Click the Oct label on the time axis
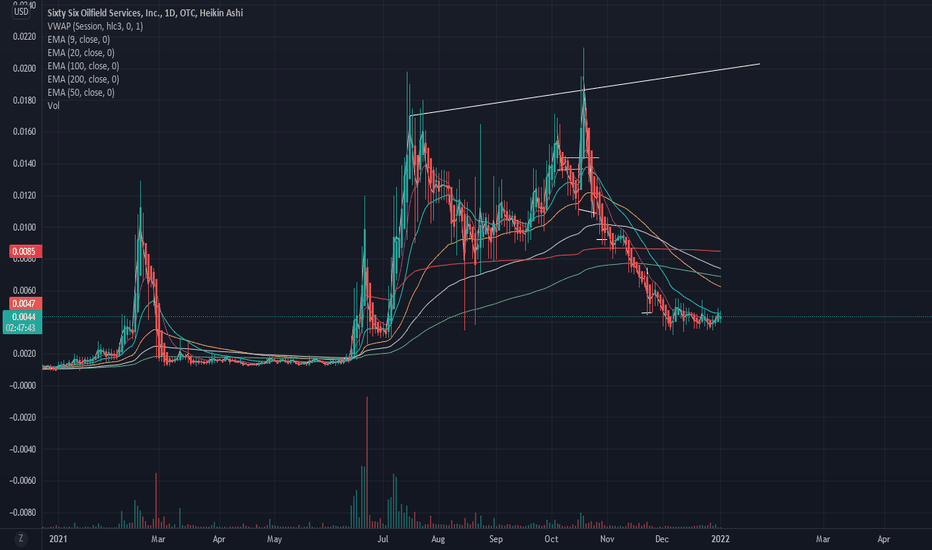Screen dimensions: 932x550 pos(551,539)
